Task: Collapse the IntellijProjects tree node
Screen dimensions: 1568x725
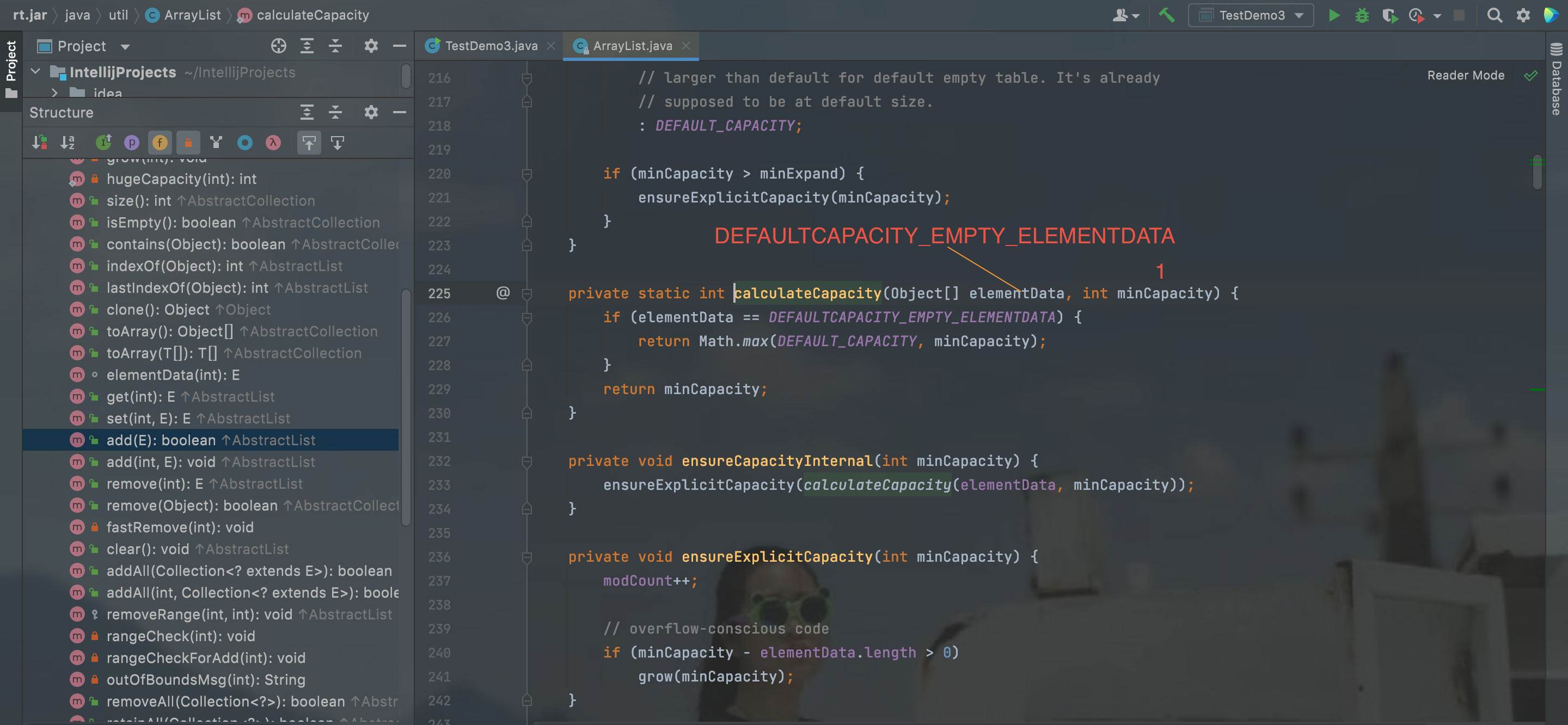Action: point(36,72)
